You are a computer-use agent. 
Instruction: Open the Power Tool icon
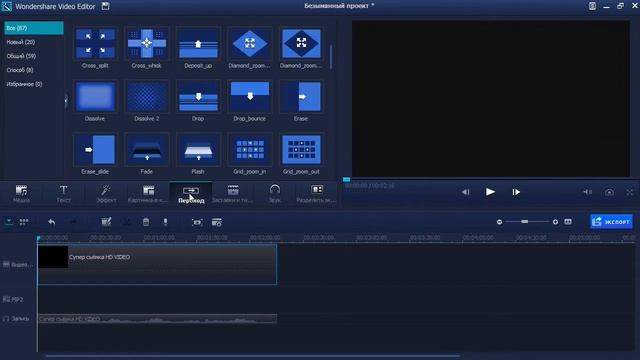[217, 222]
